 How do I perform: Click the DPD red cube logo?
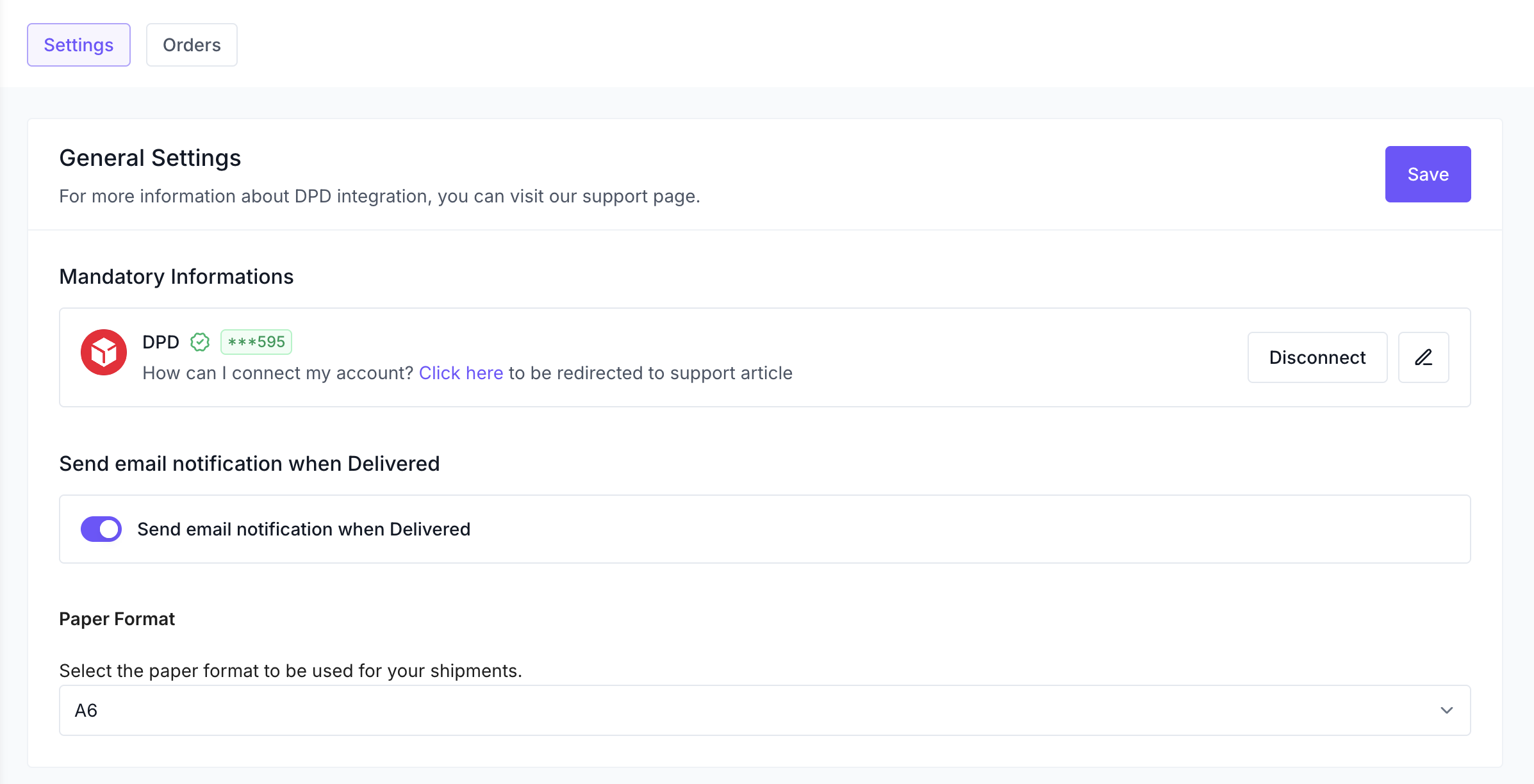click(104, 352)
